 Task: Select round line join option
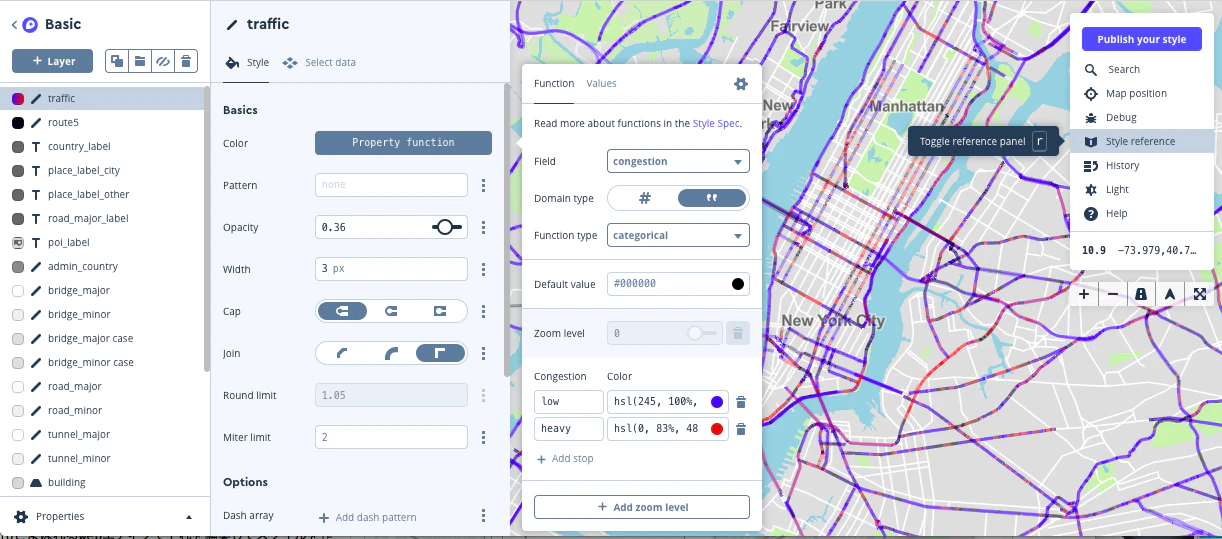pos(392,353)
